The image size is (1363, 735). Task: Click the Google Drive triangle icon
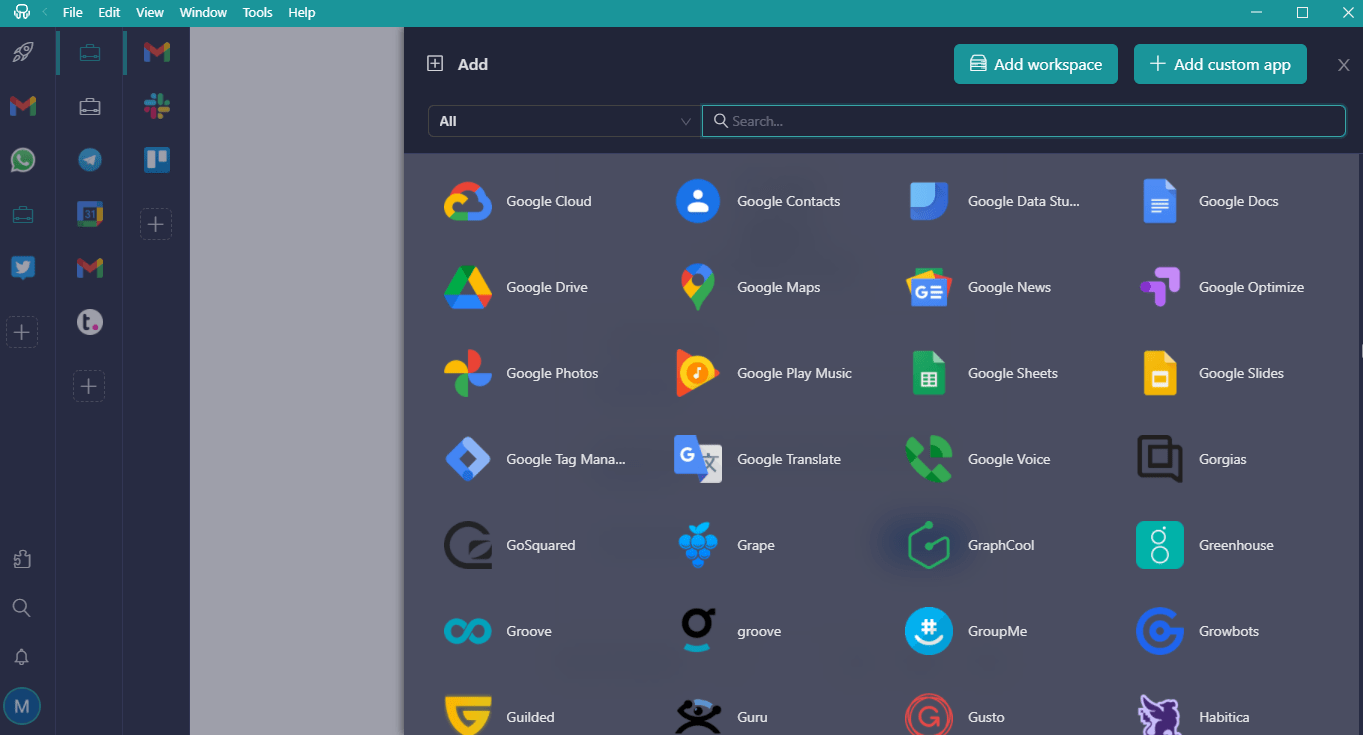click(x=468, y=287)
